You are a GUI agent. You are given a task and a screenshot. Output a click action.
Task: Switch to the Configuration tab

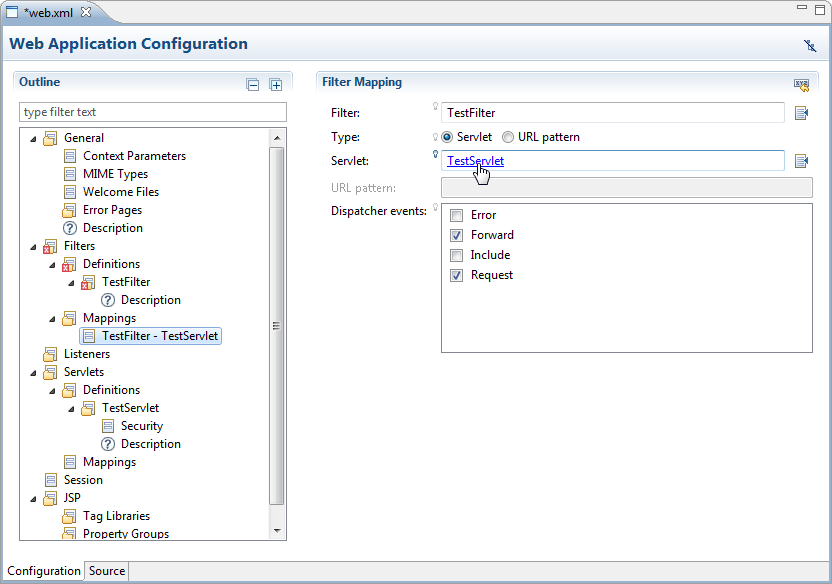pyautogui.click(x=44, y=571)
